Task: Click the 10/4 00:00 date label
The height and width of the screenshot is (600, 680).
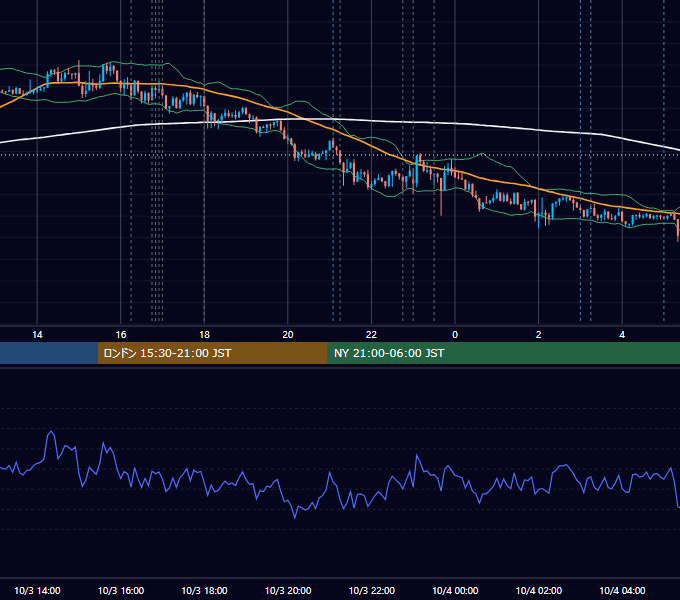Action: [455, 590]
